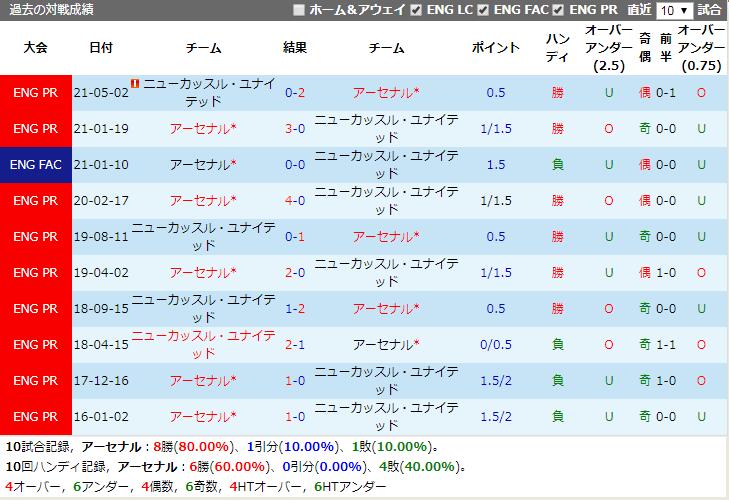Uncheck the ENG PR checkbox
Screen dimensions: 729x500
click(x=559, y=10)
